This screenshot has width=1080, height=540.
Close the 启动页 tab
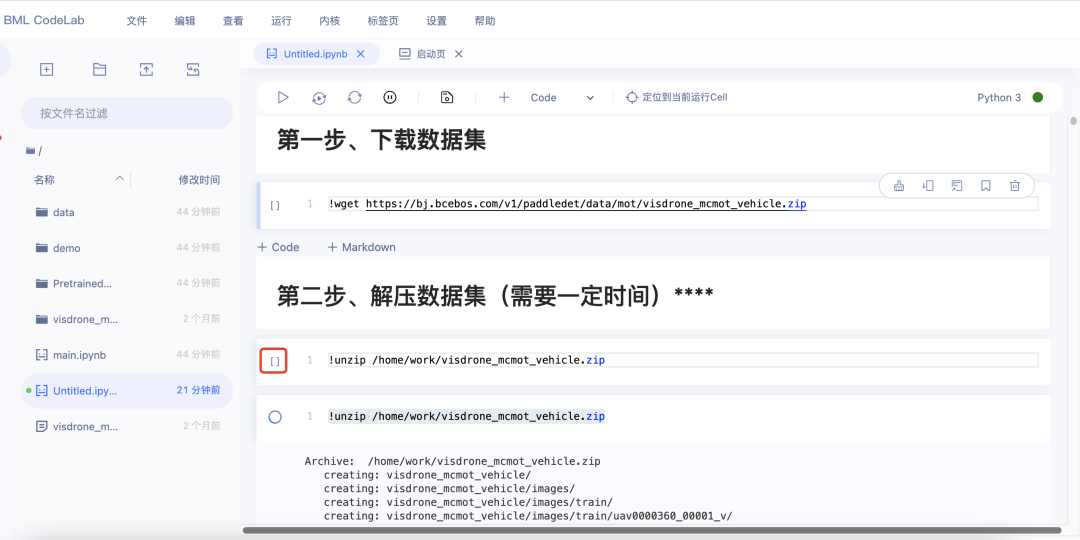pyautogui.click(x=459, y=54)
